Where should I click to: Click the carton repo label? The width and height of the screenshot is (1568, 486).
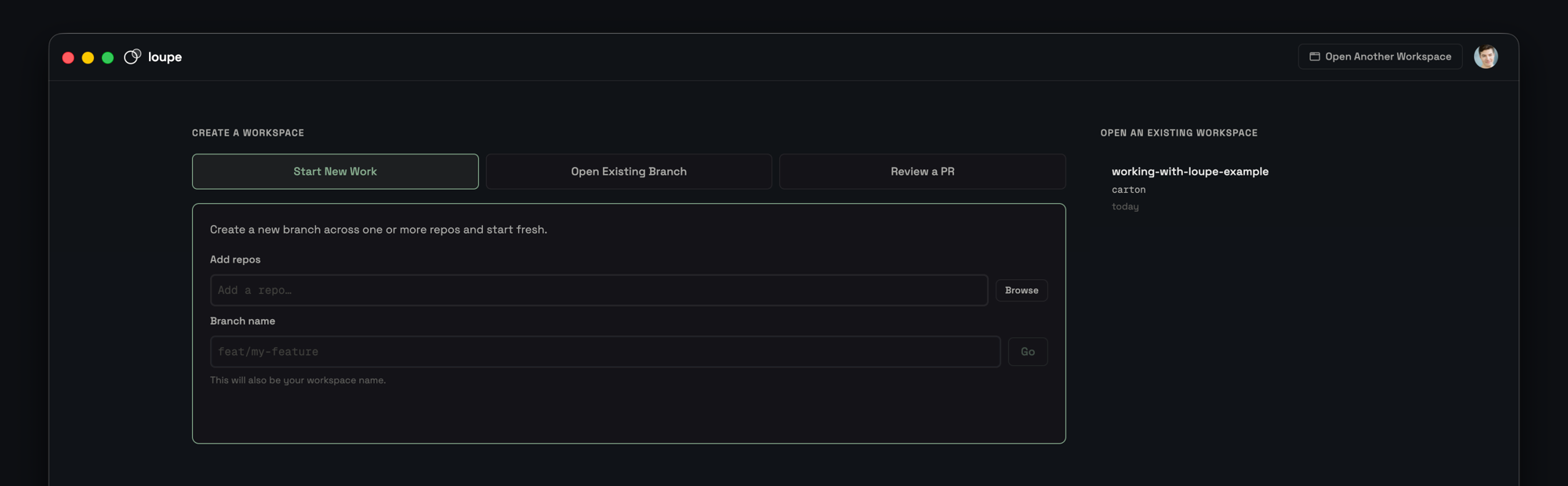pos(1128,190)
